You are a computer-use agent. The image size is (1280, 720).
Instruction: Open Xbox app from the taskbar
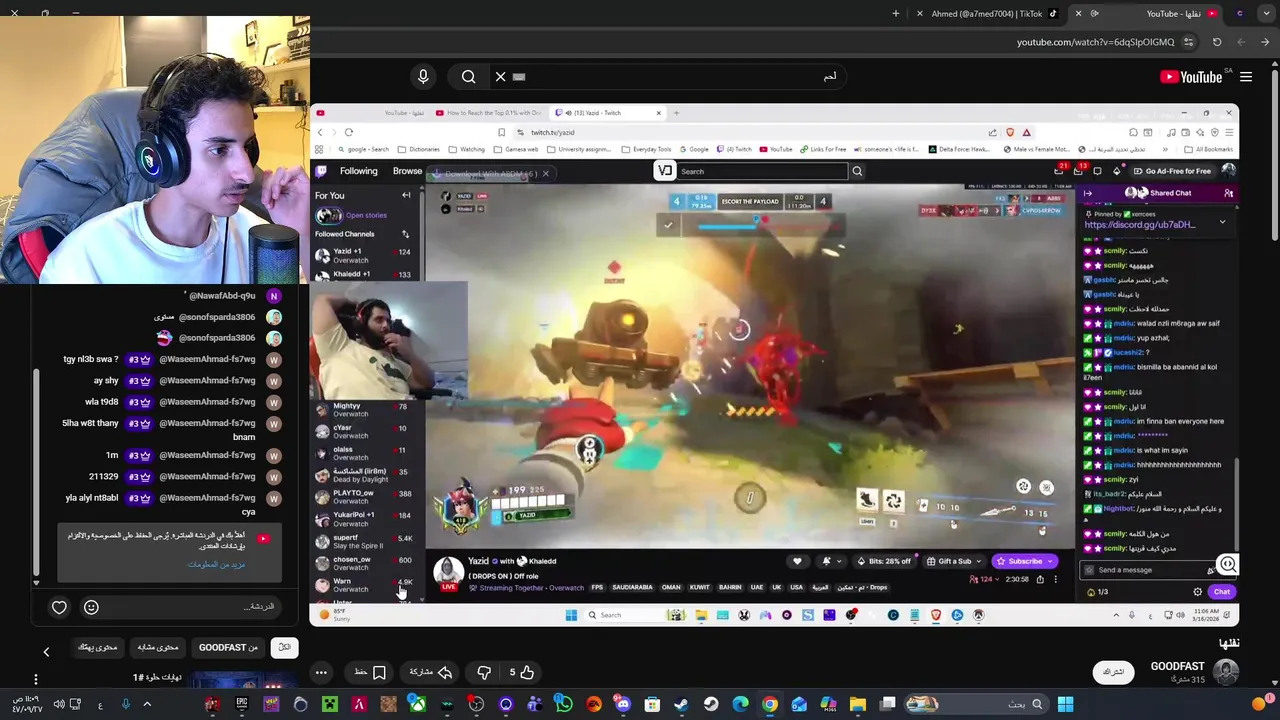[417, 704]
